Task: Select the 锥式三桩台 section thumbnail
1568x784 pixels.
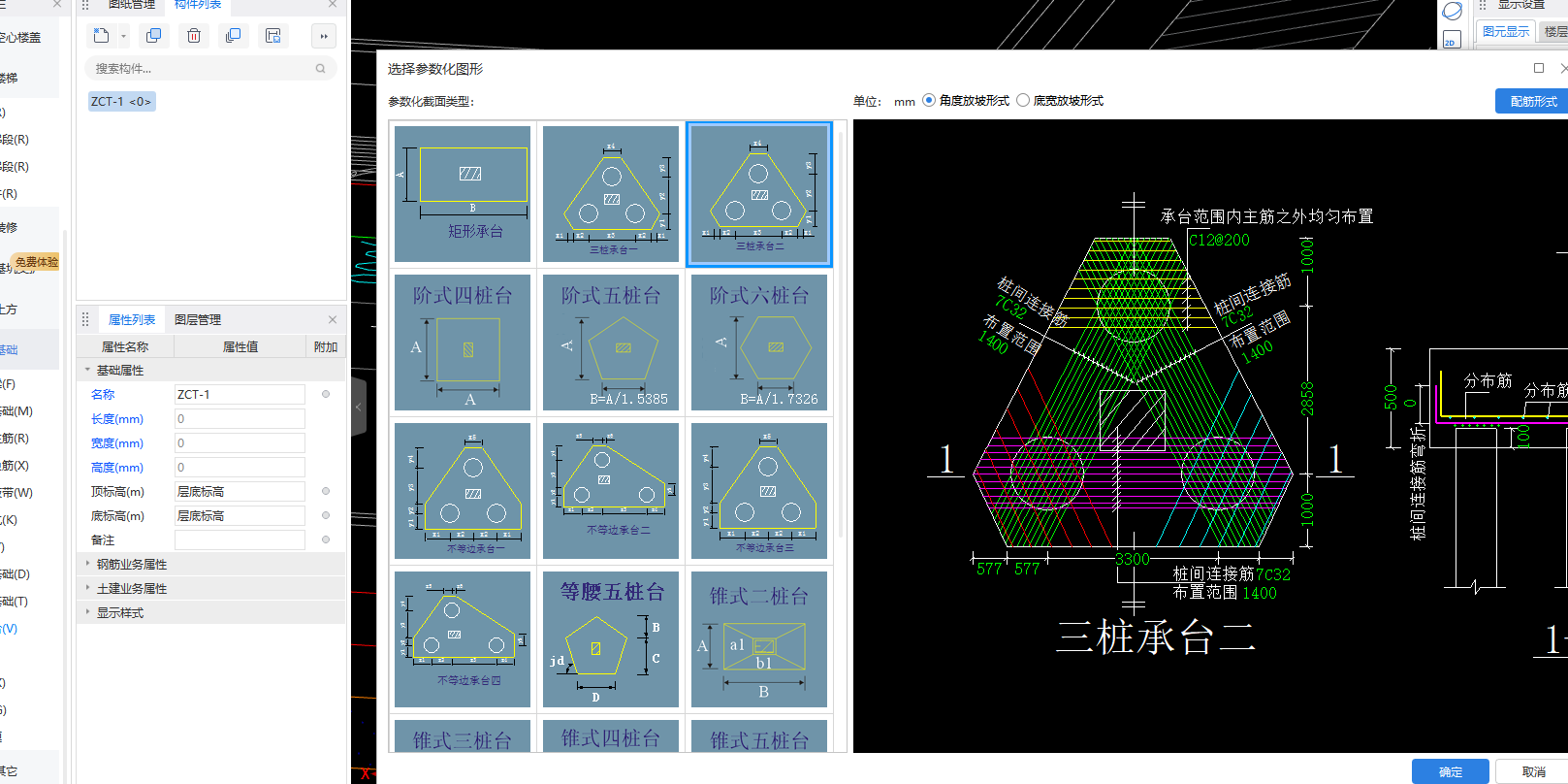Action: [463, 735]
